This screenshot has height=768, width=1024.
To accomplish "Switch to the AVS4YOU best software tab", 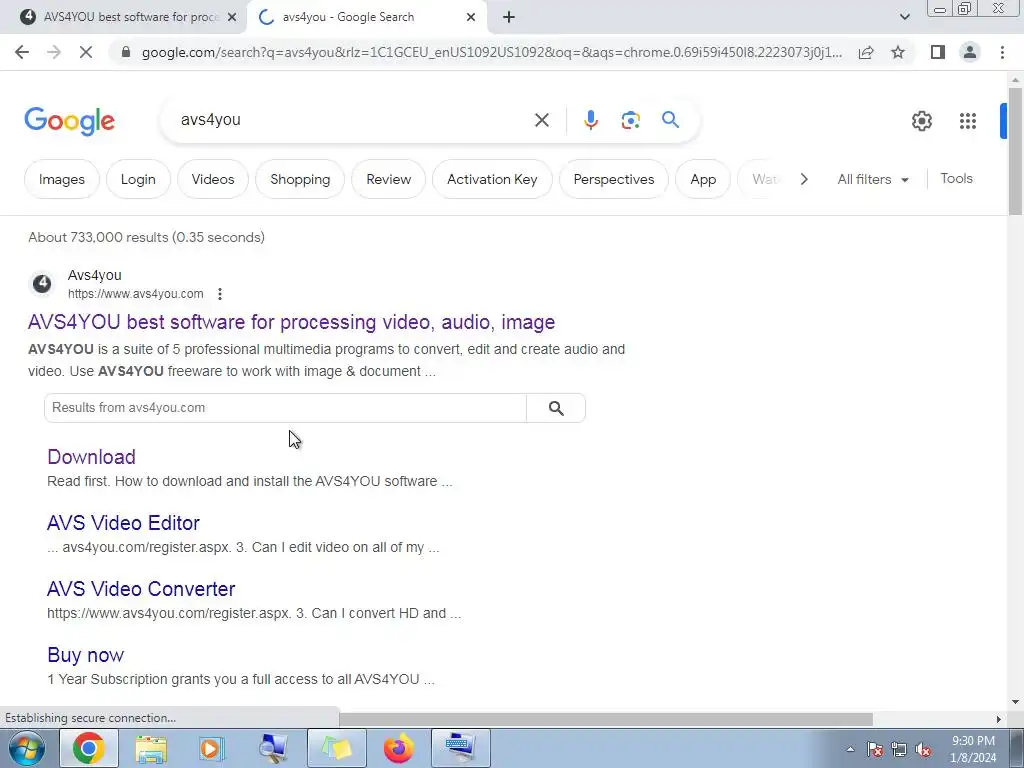I will 129,18.
